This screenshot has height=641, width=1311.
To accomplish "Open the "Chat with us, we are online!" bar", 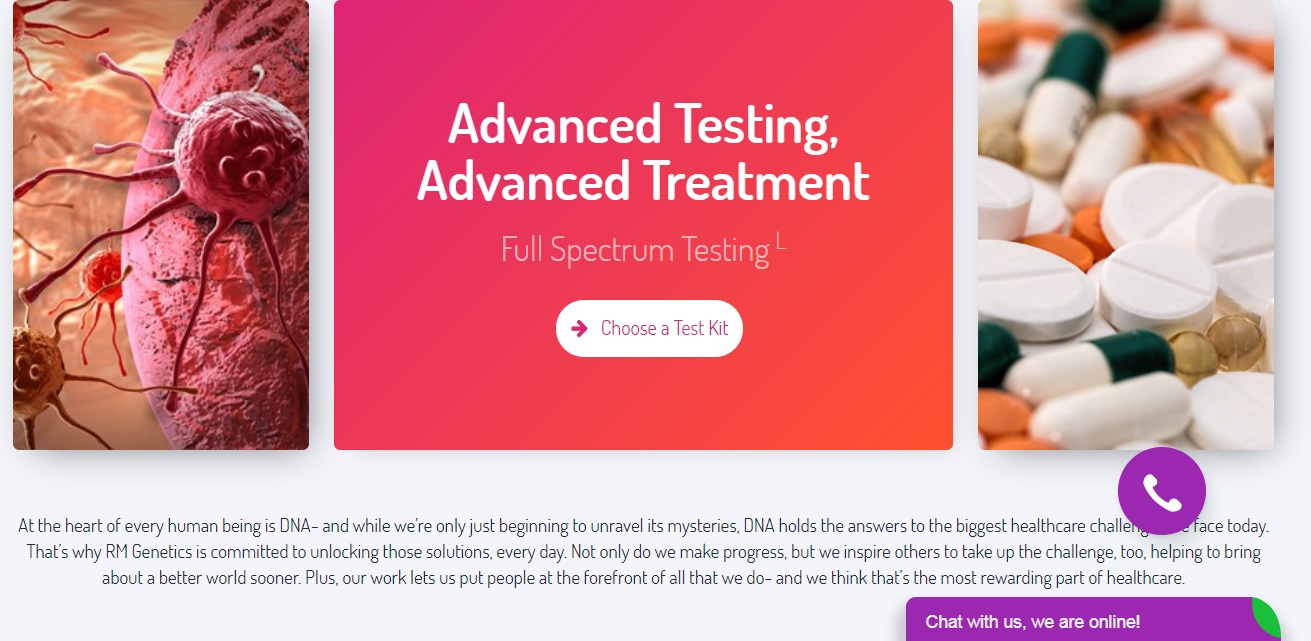I will pos(1032,621).
